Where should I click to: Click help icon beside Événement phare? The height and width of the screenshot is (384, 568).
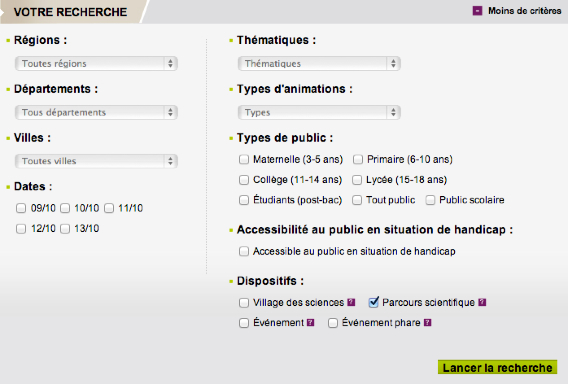pos(427,322)
